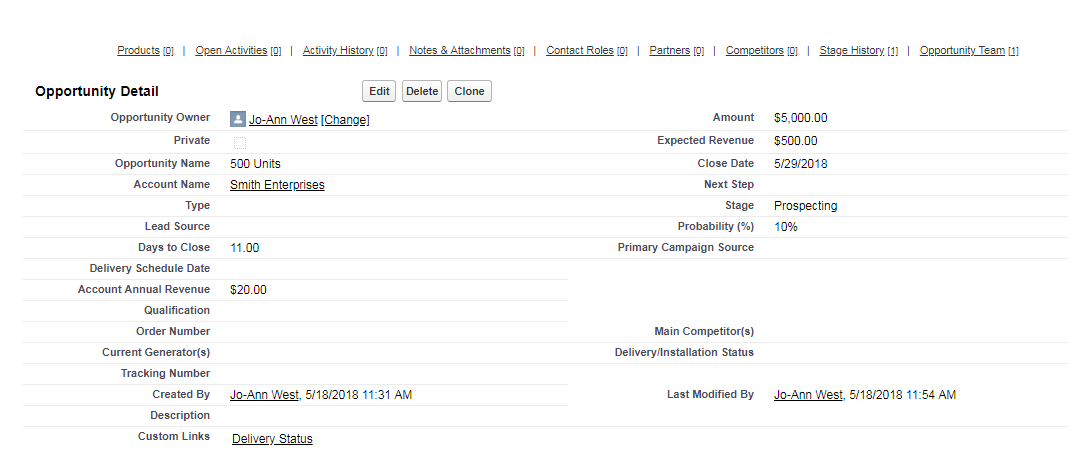The width and height of the screenshot is (1068, 460).
Task: Open Jo-Ann West in Created By field
Action: pos(264,395)
